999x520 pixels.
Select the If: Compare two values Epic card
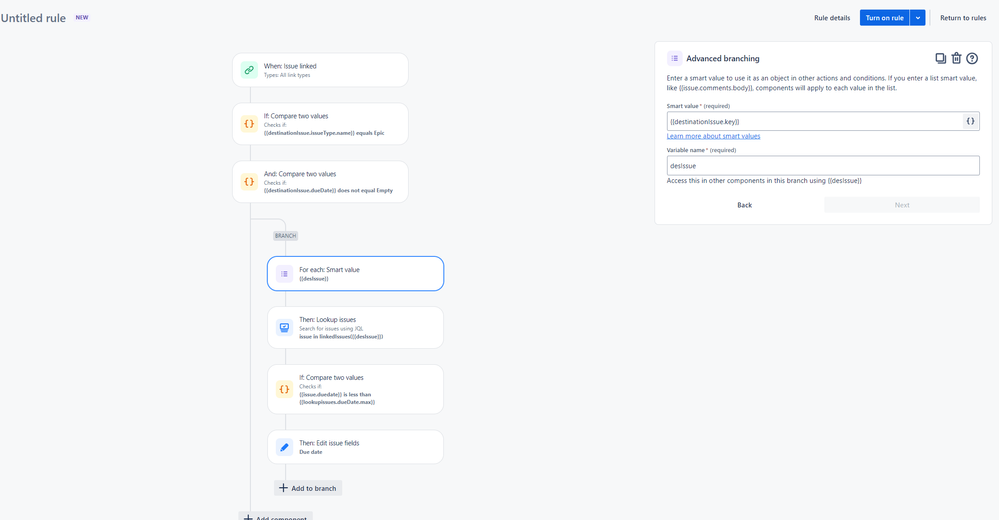[320, 124]
